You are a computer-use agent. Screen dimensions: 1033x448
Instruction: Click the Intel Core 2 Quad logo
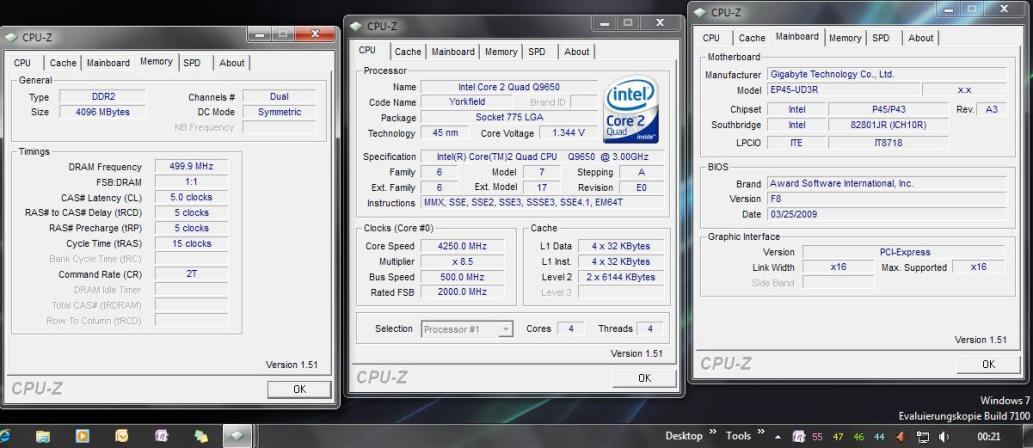tap(631, 110)
